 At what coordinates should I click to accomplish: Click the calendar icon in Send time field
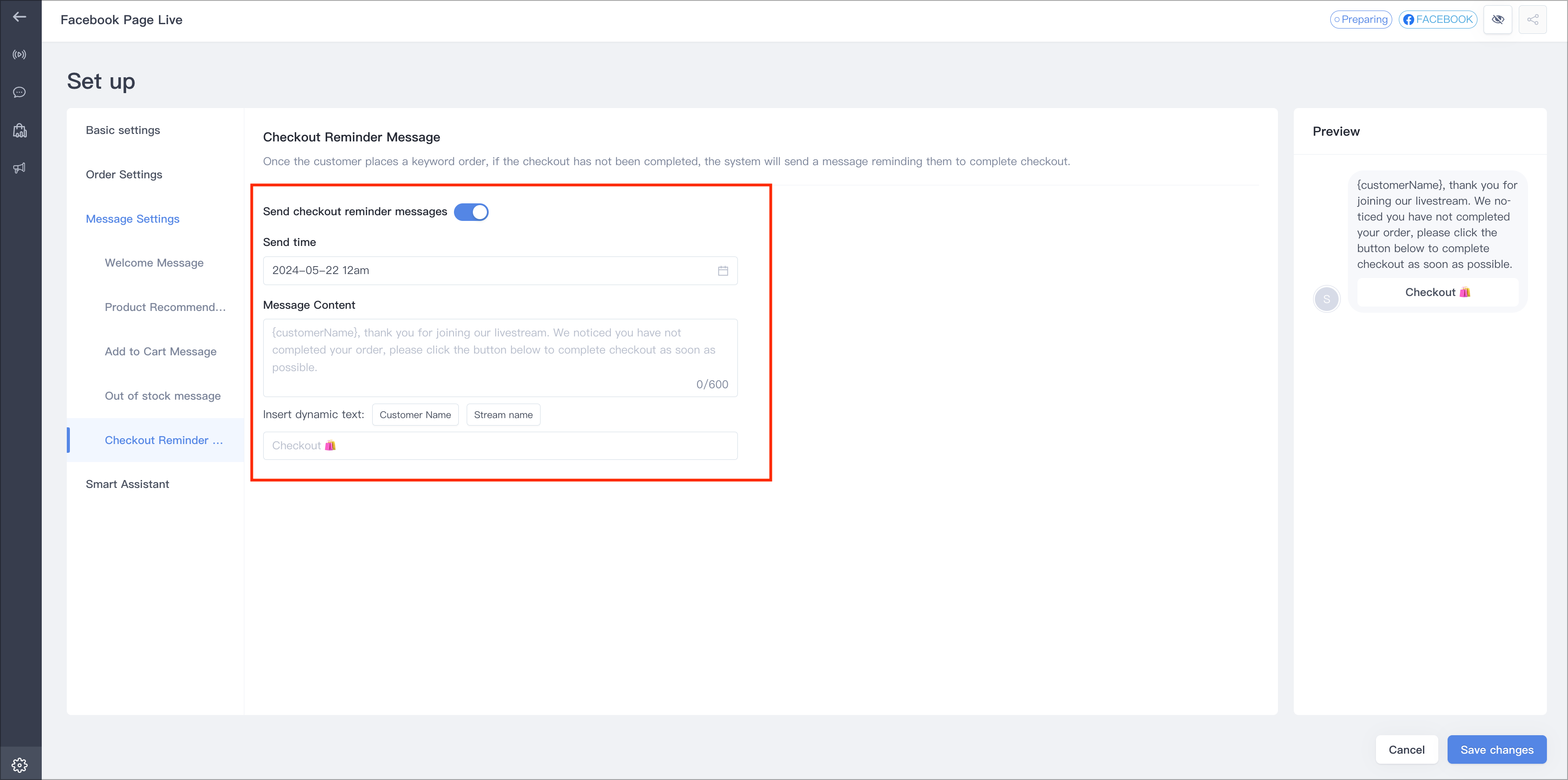pyautogui.click(x=722, y=271)
